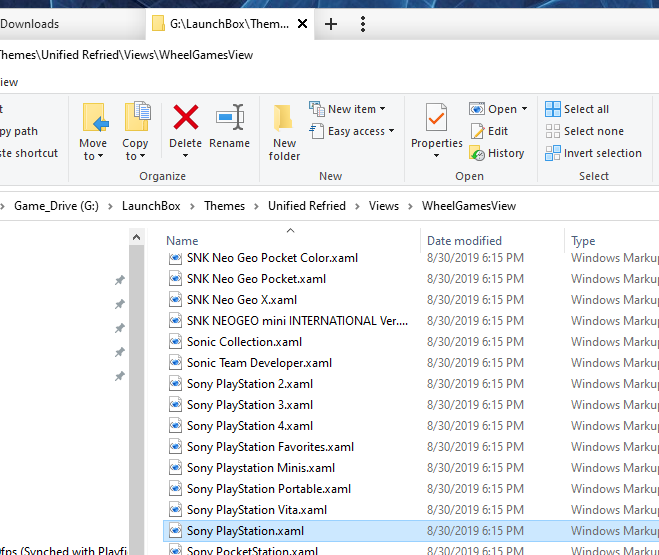Open a new tab with plus button
659x555 pixels.
pyautogui.click(x=331, y=24)
